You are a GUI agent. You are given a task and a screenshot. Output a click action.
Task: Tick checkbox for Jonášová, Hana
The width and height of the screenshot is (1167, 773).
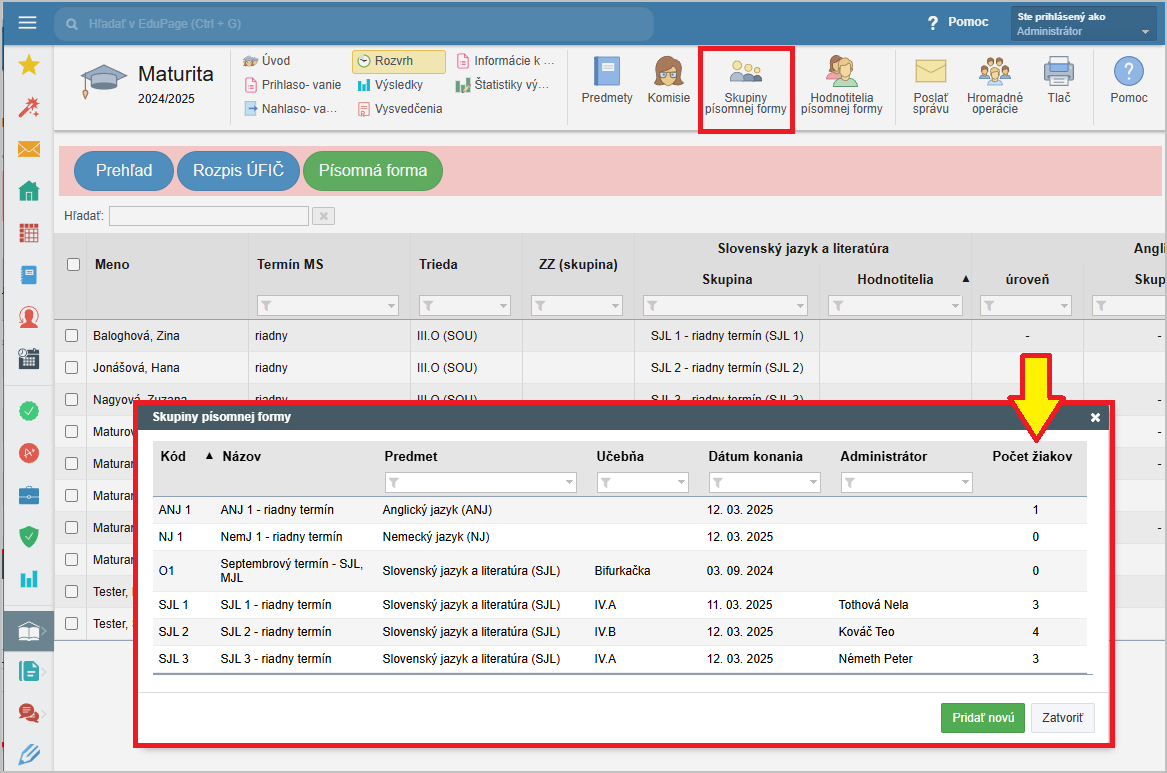coord(72,368)
